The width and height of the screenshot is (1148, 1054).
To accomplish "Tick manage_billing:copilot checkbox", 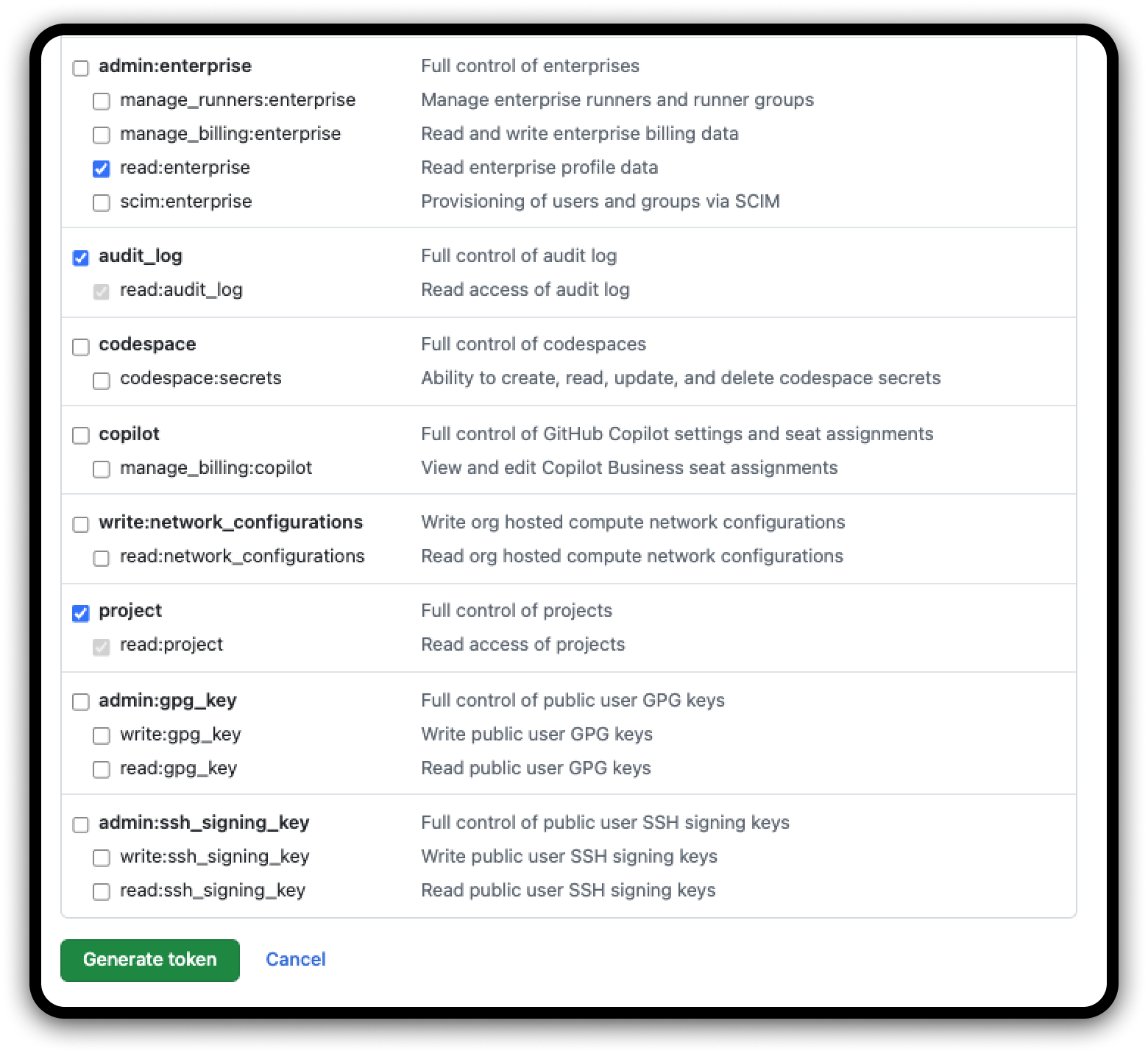I will pyautogui.click(x=102, y=469).
